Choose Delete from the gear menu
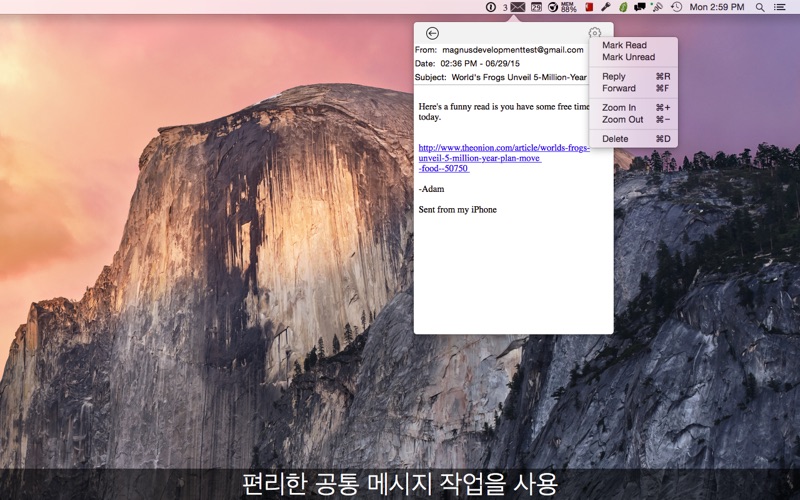 [633, 139]
